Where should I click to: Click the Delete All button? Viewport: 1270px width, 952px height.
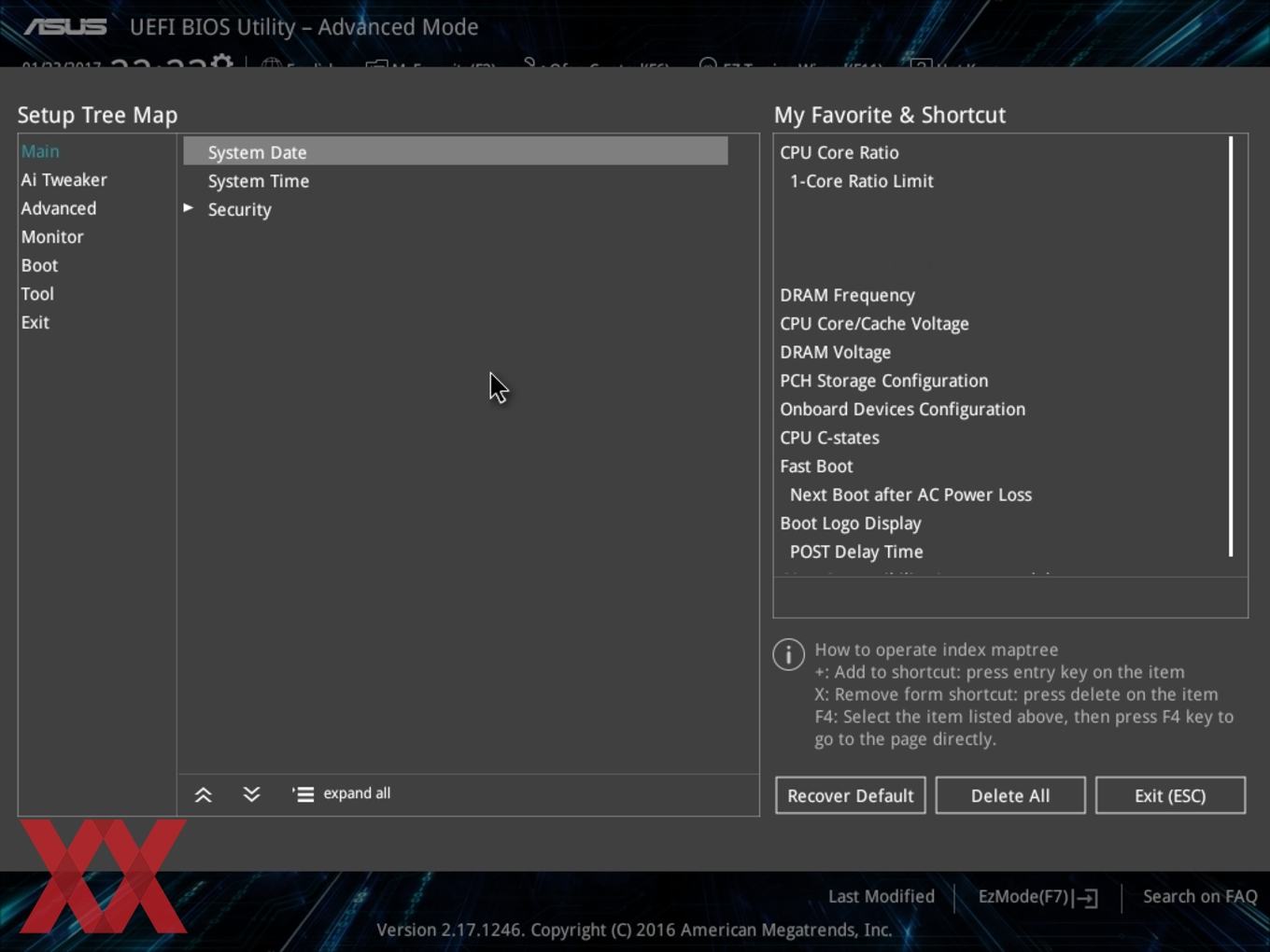1010,795
